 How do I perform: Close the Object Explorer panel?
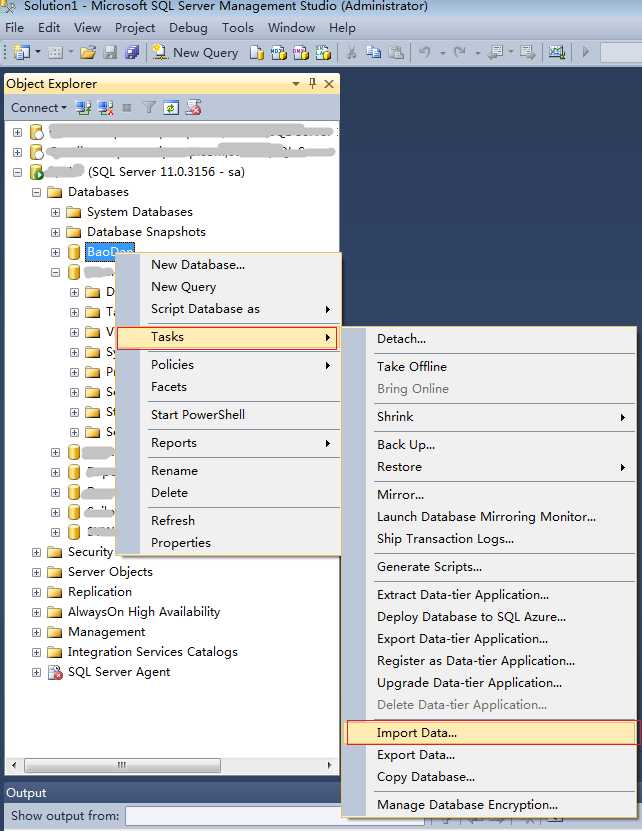329,84
